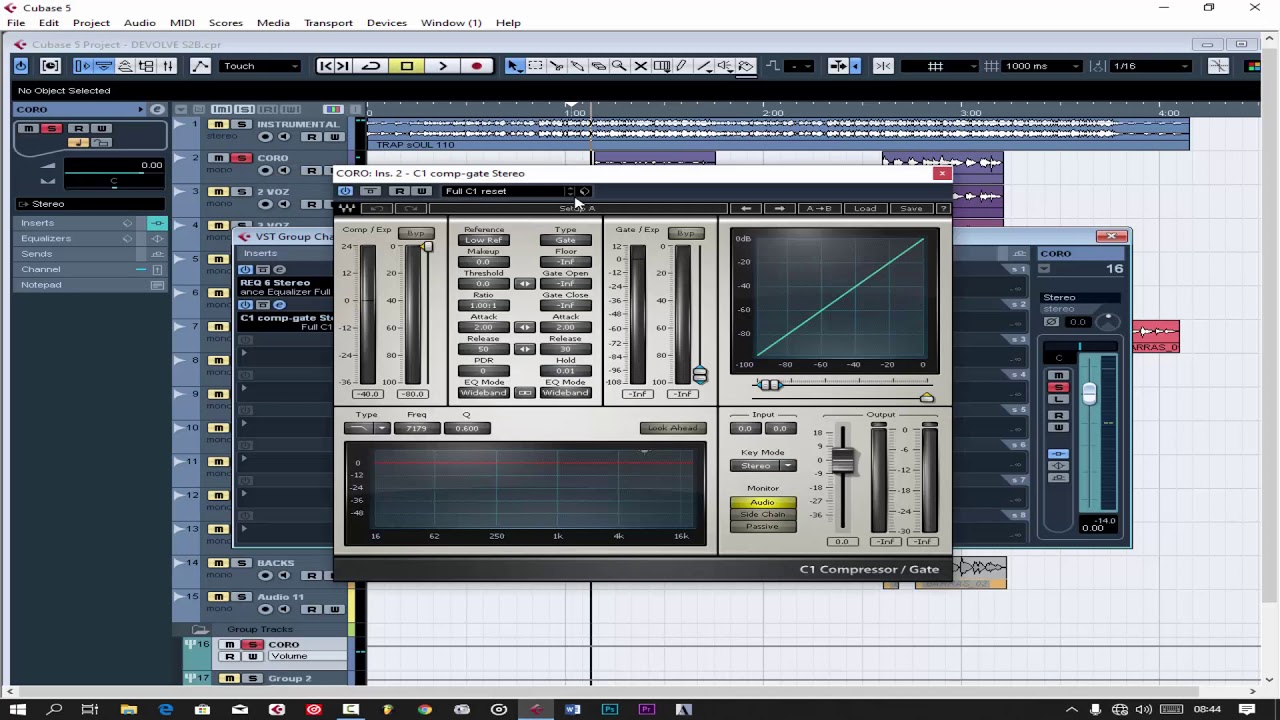Select Audio monitor mode
This screenshot has height=720, width=1280.
pyautogui.click(x=762, y=502)
